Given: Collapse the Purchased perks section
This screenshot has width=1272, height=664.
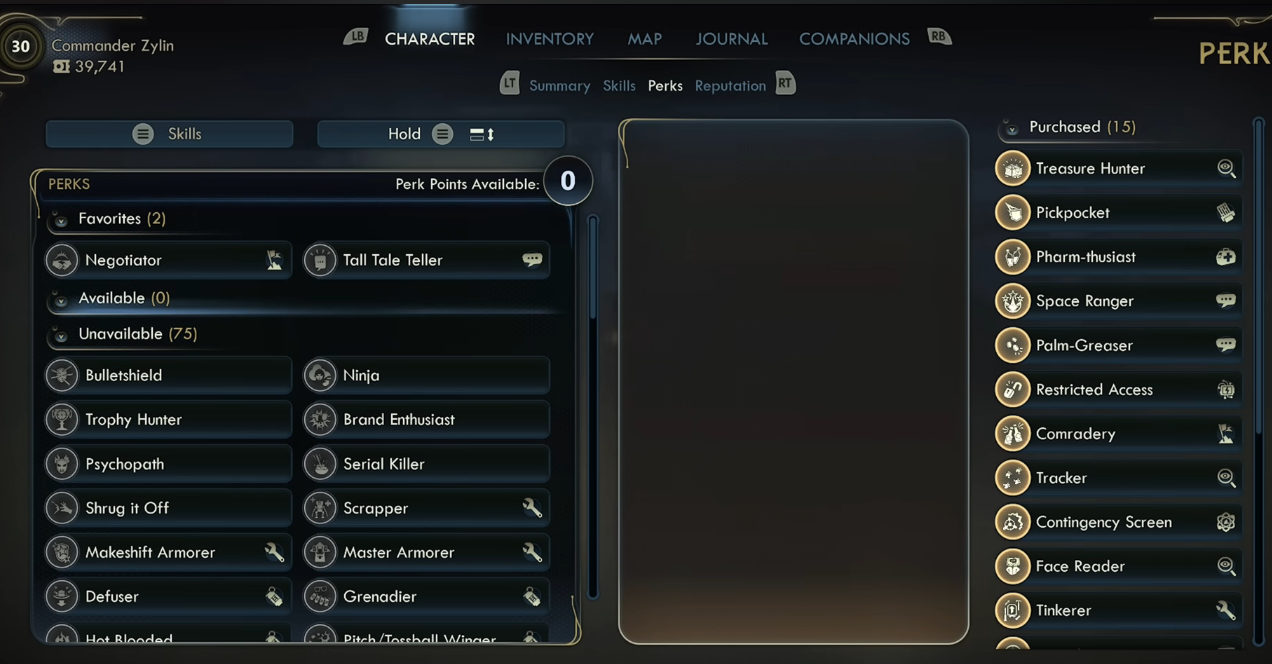Looking at the screenshot, I should pos(1011,128).
